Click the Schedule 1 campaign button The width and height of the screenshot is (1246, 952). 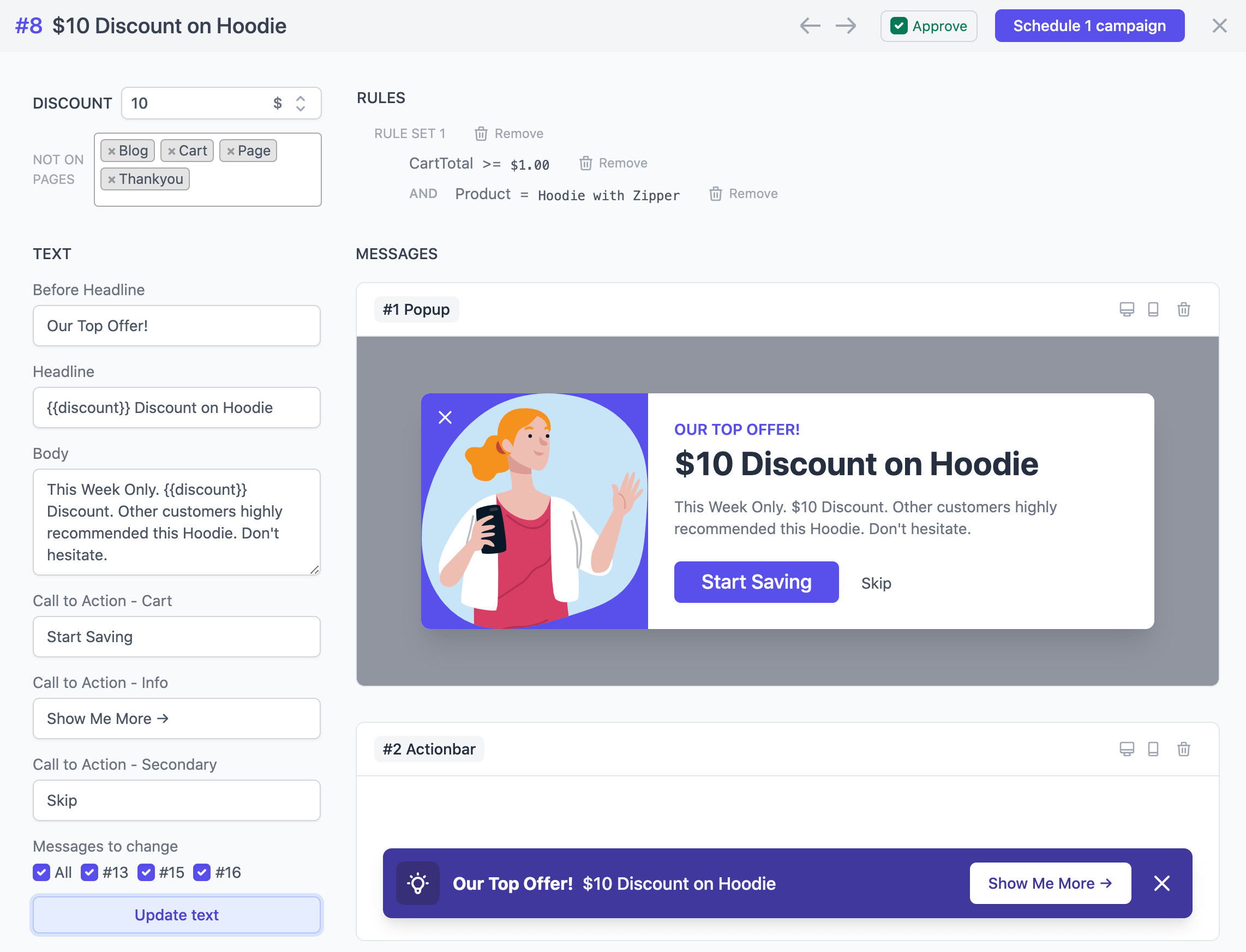click(x=1089, y=25)
